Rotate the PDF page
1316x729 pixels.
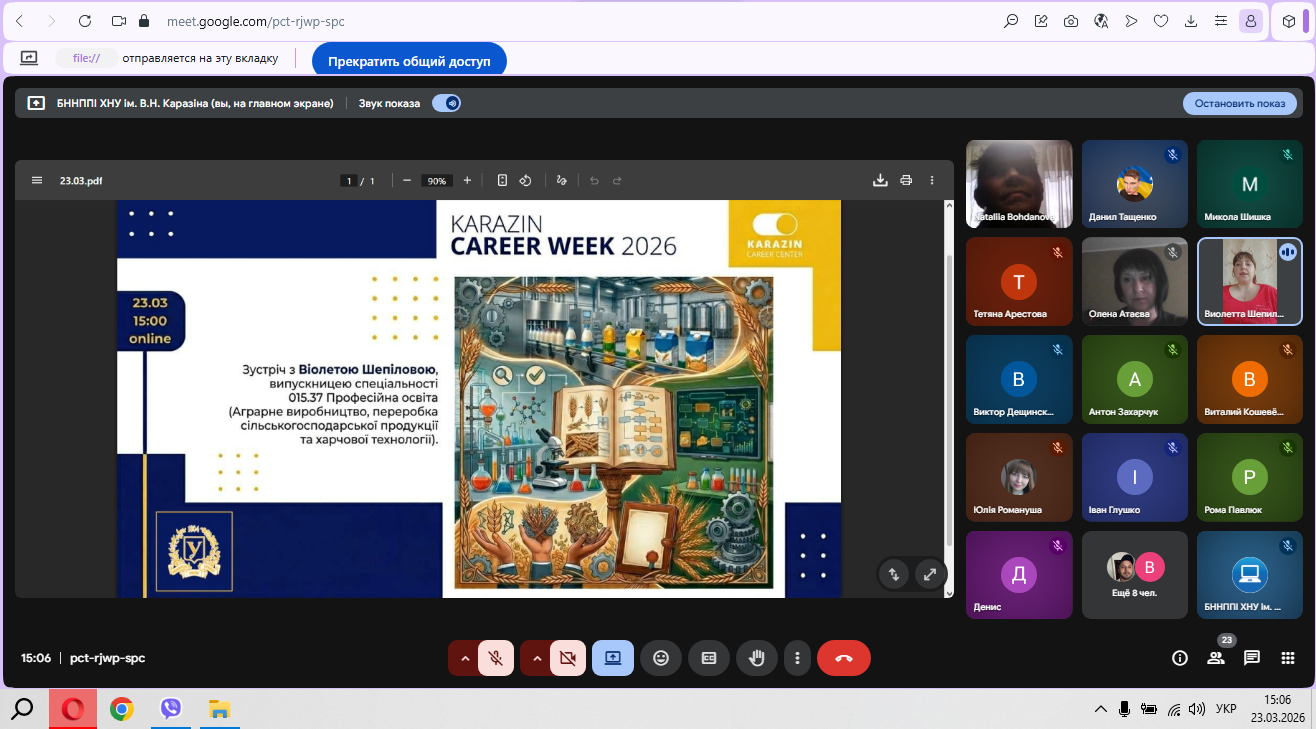526,181
